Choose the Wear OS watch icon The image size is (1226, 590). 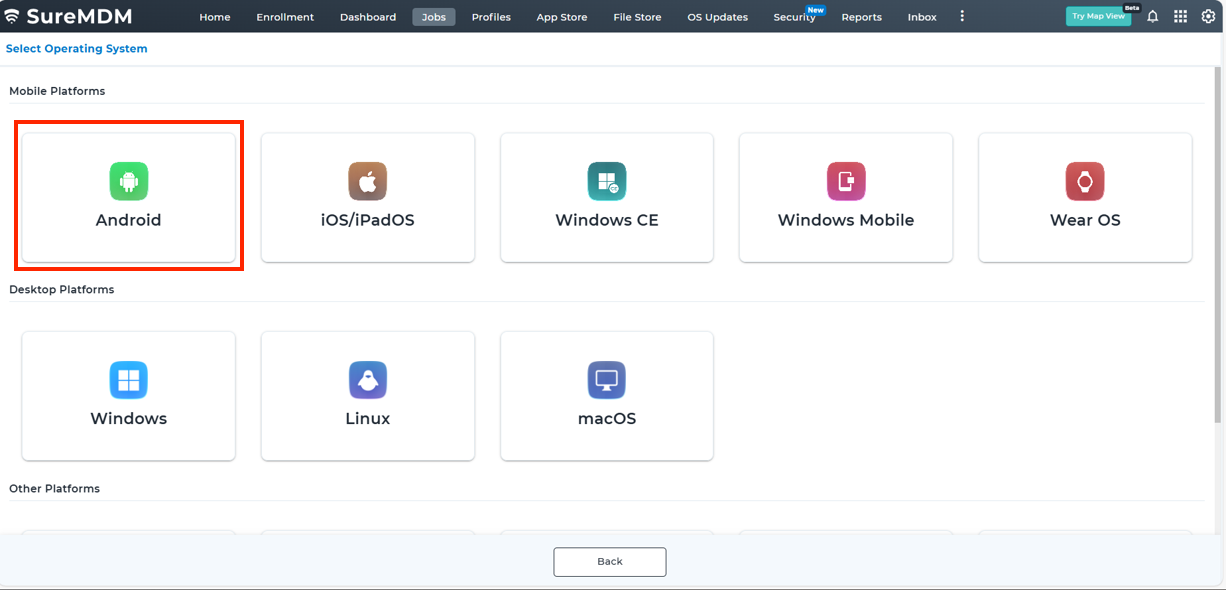click(1084, 181)
